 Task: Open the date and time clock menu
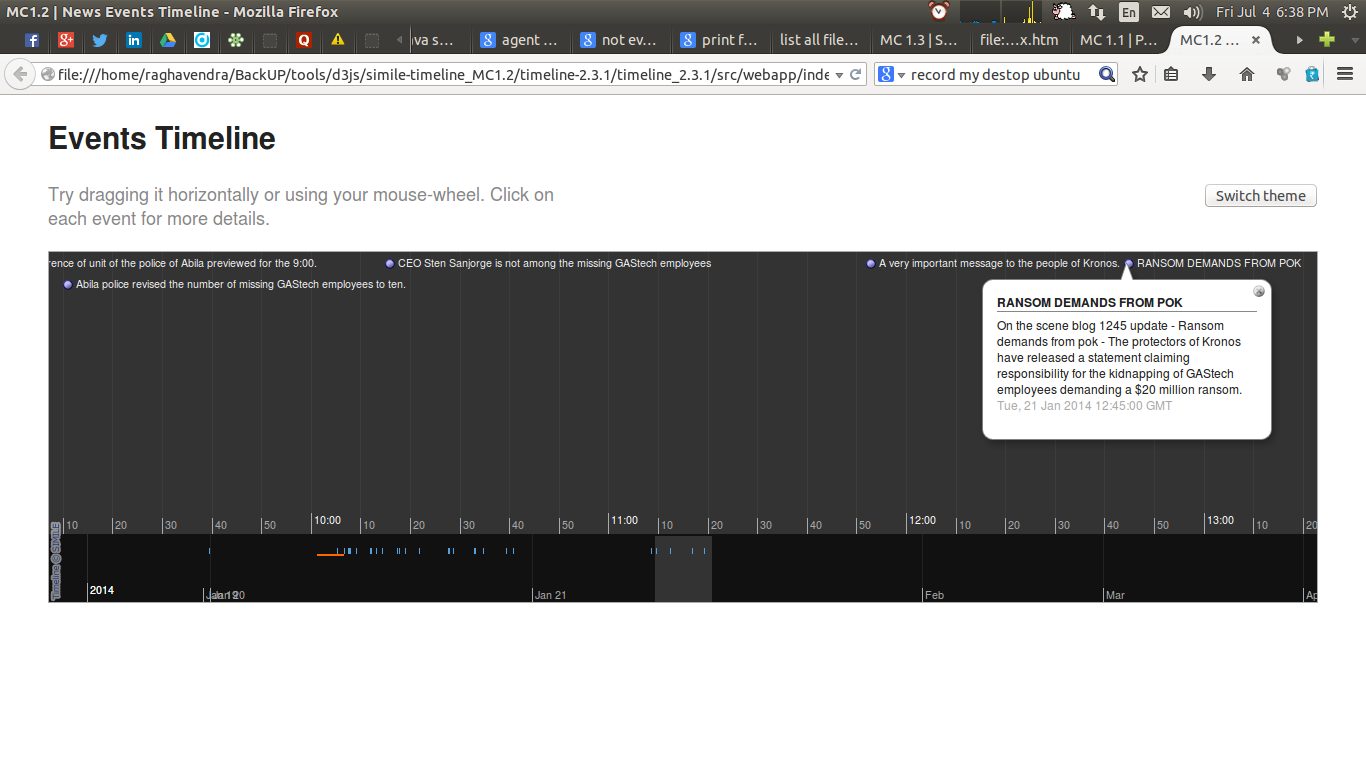pyautogui.click(x=1272, y=12)
